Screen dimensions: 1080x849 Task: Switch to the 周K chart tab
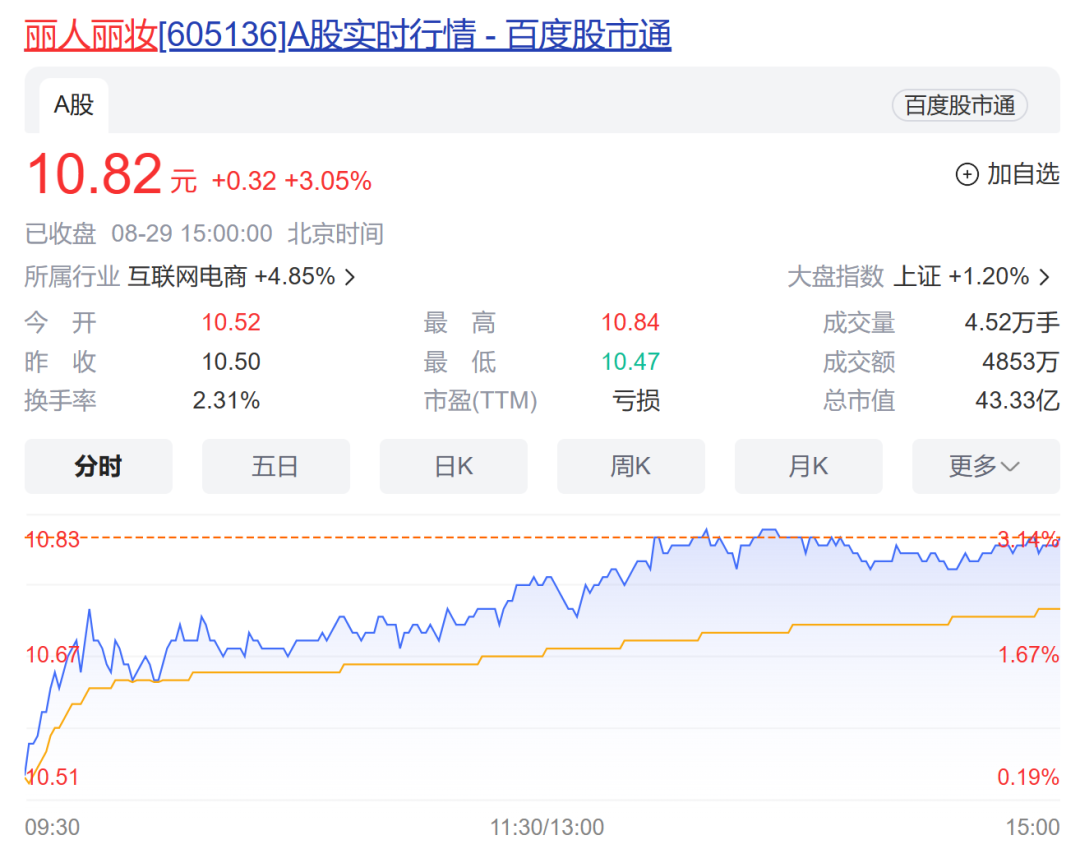(x=631, y=466)
